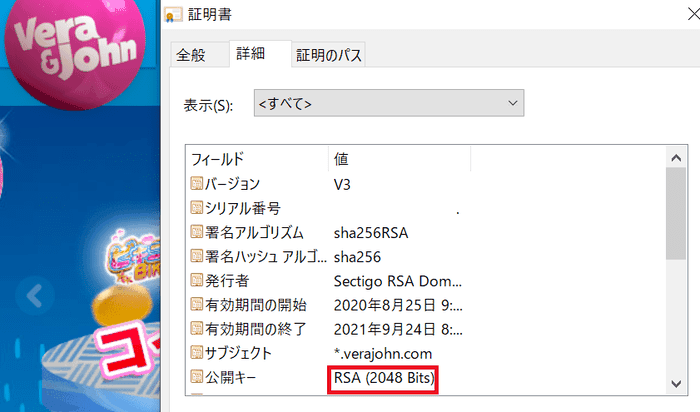The height and width of the screenshot is (412, 700).
Task: Click the フィールド column header
Action: click(218, 159)
